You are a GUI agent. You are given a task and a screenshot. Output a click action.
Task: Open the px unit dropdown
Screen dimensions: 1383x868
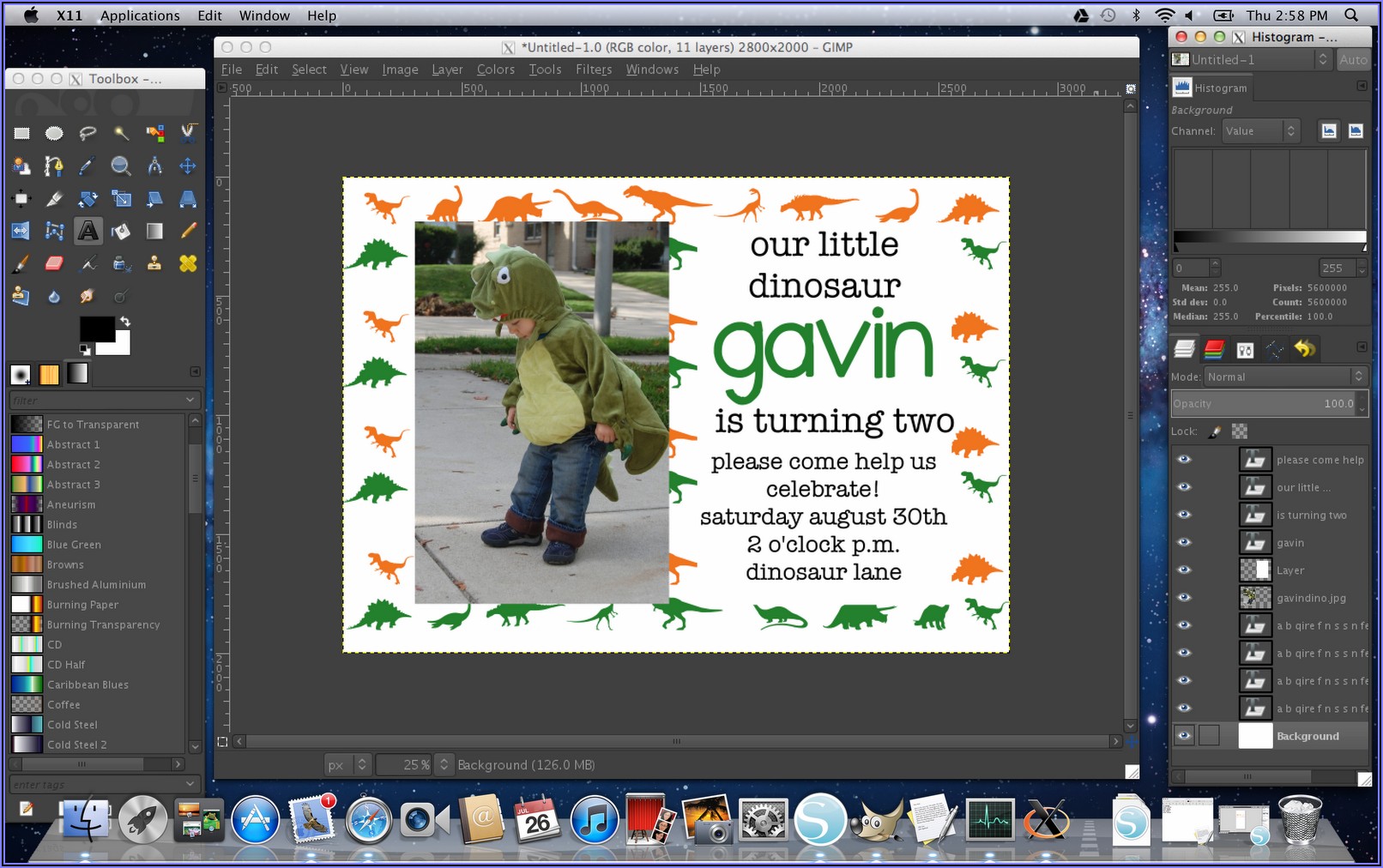[347, 764]
